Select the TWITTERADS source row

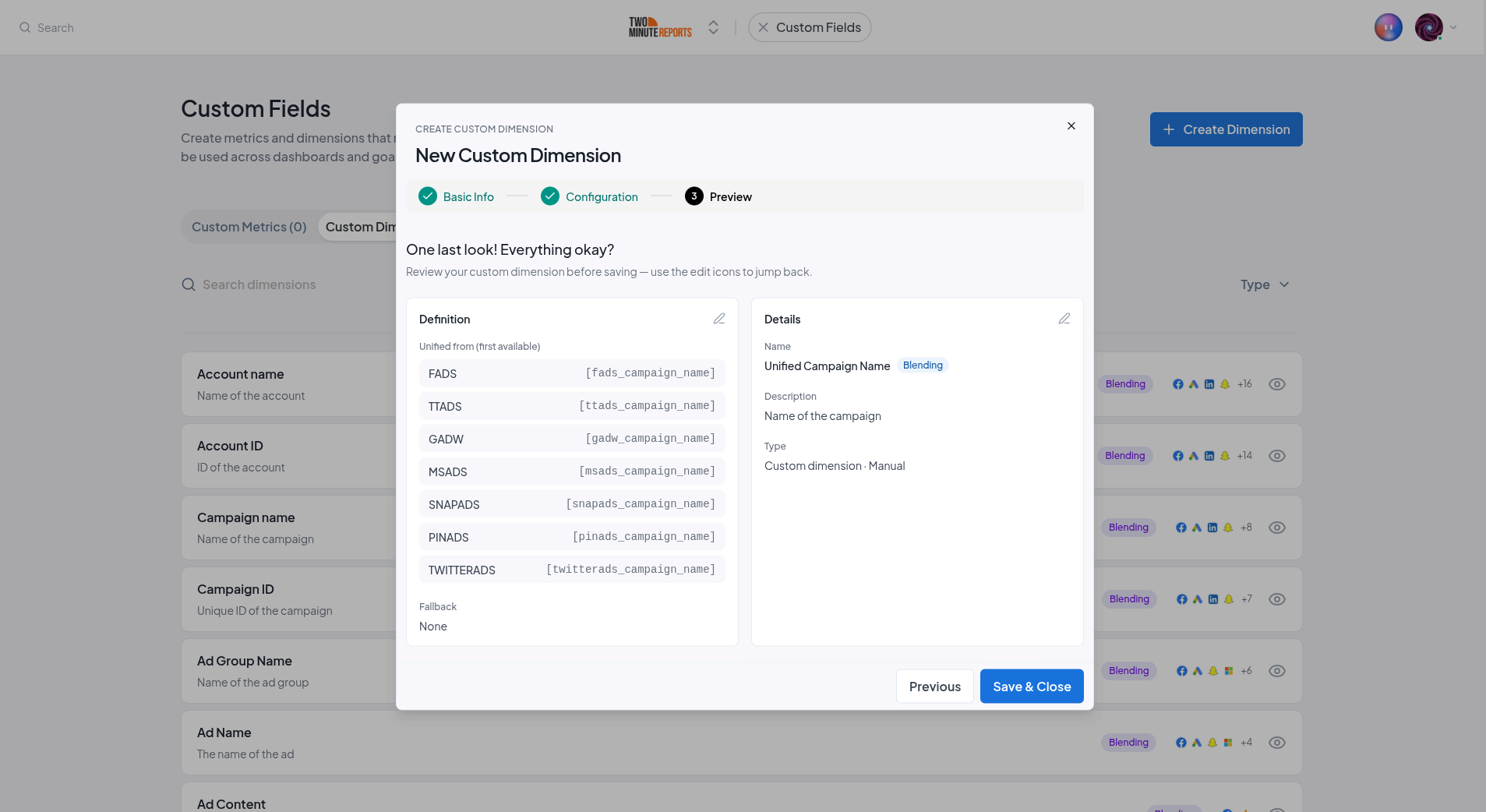pos(572,570)
